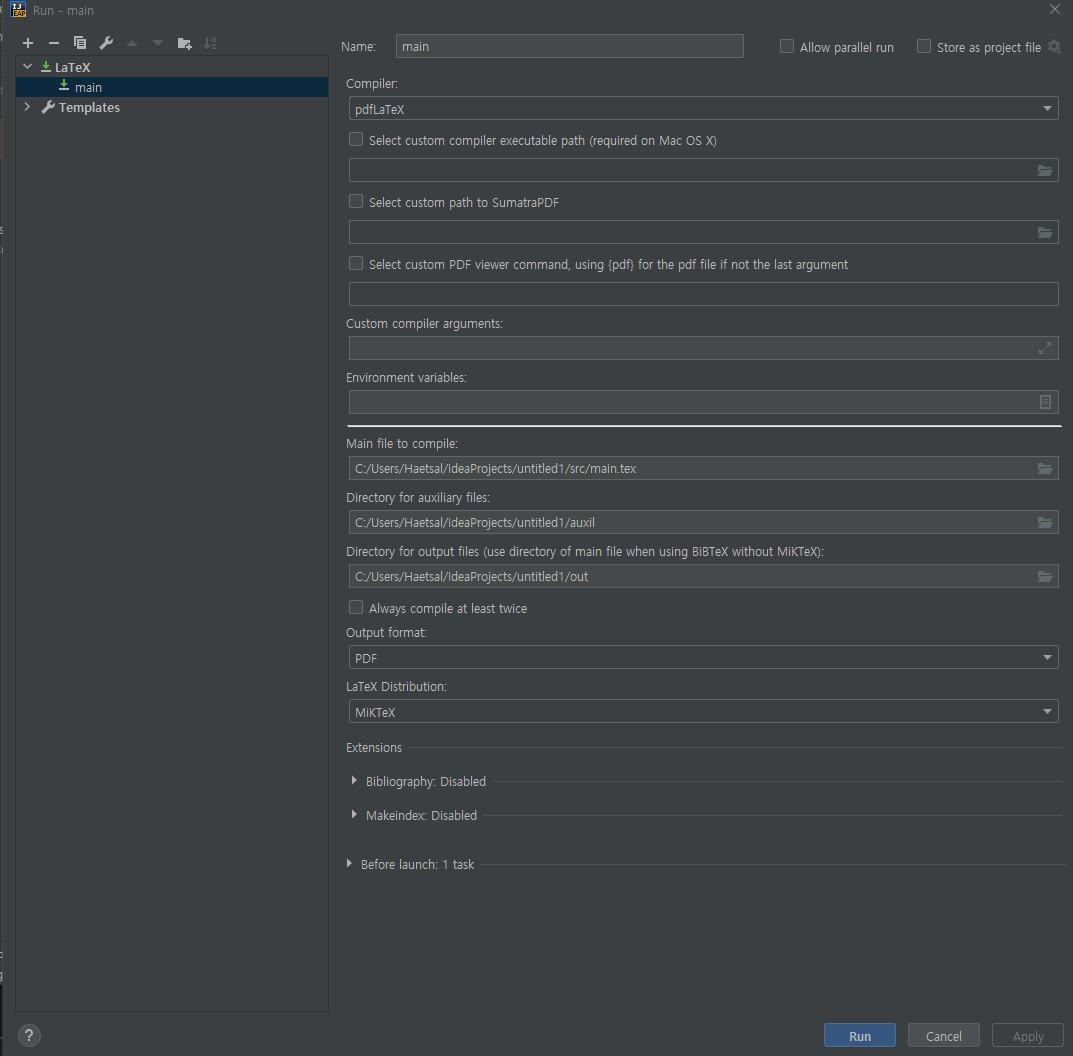Copy the main run configuration

[x=79, y=43]
